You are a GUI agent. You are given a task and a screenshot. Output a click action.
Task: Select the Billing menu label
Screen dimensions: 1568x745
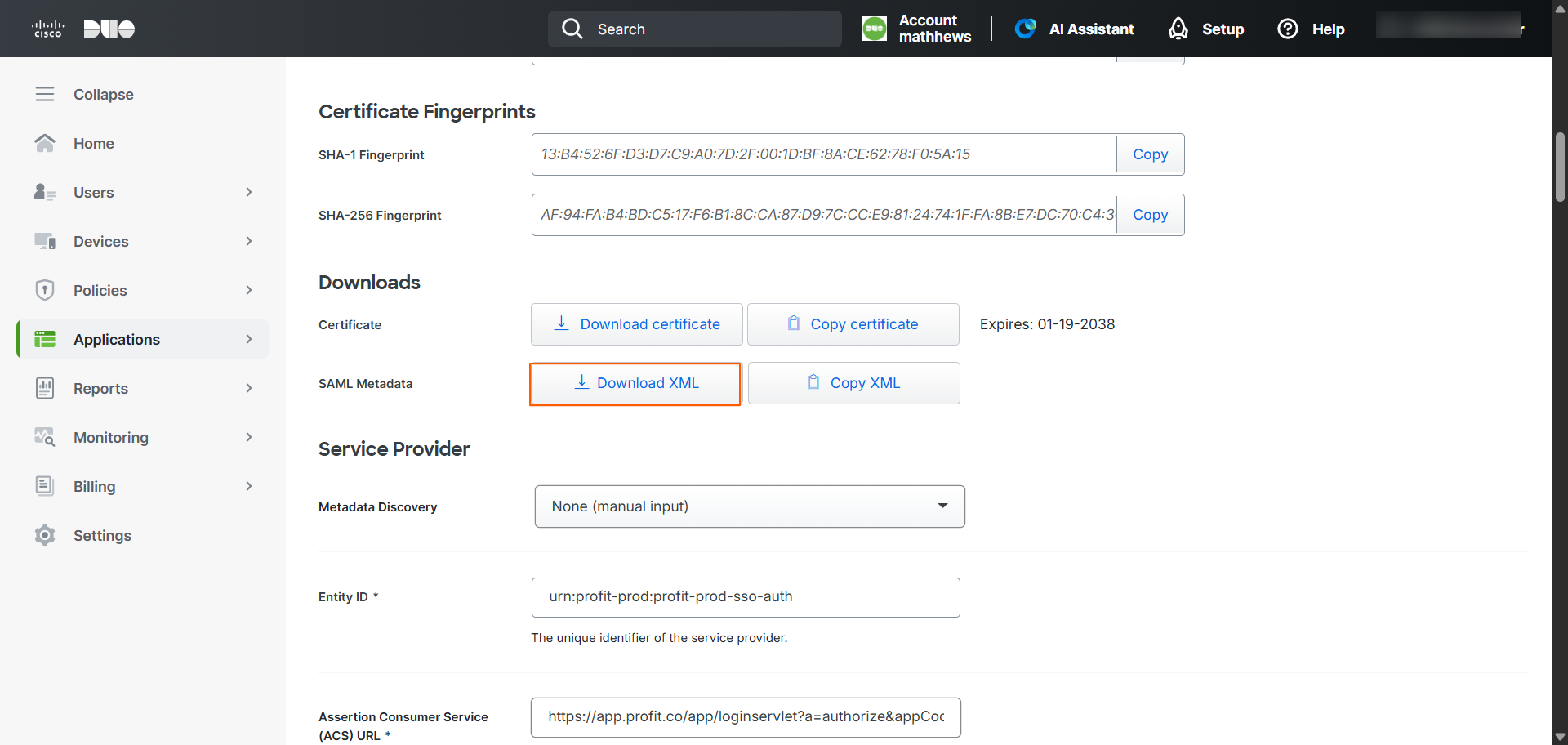[x=95, y=486]
